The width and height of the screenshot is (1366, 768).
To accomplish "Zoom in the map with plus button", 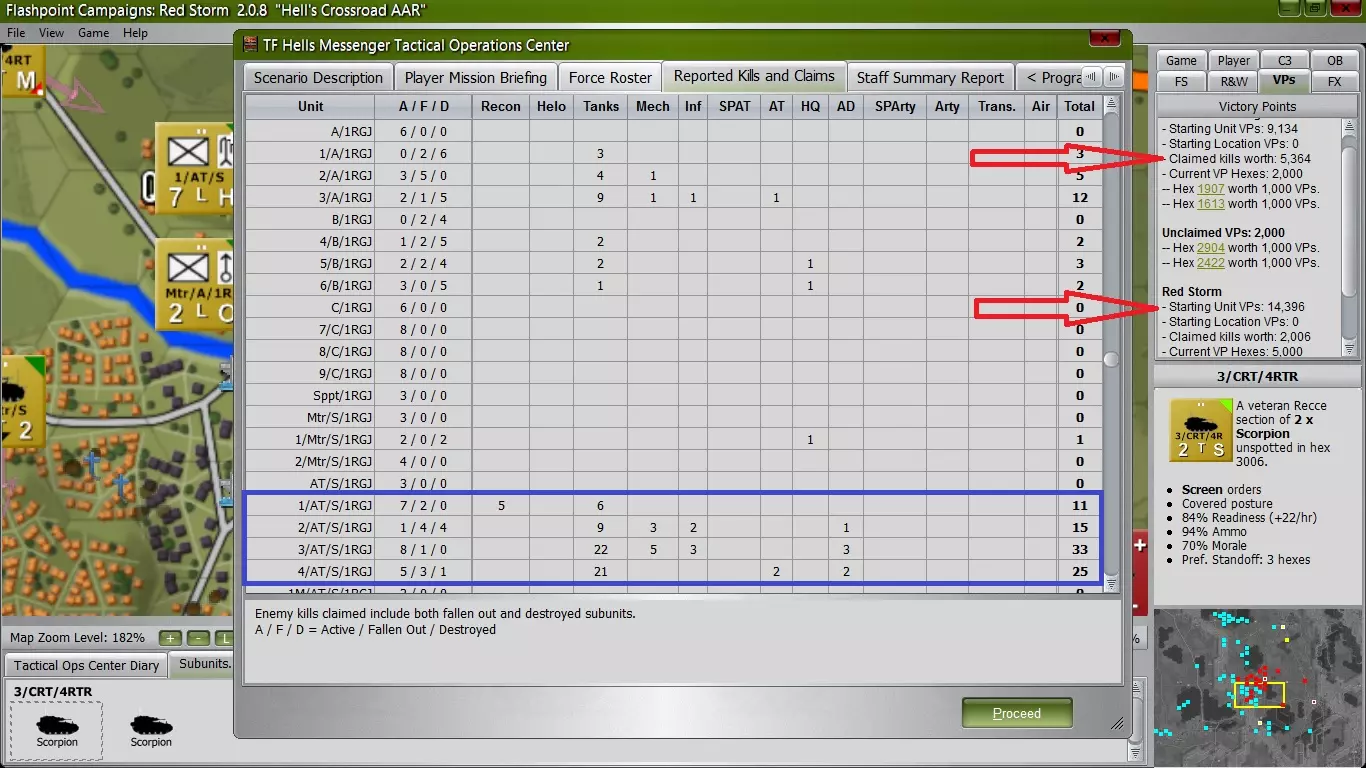I will click(x=171, y=638).
